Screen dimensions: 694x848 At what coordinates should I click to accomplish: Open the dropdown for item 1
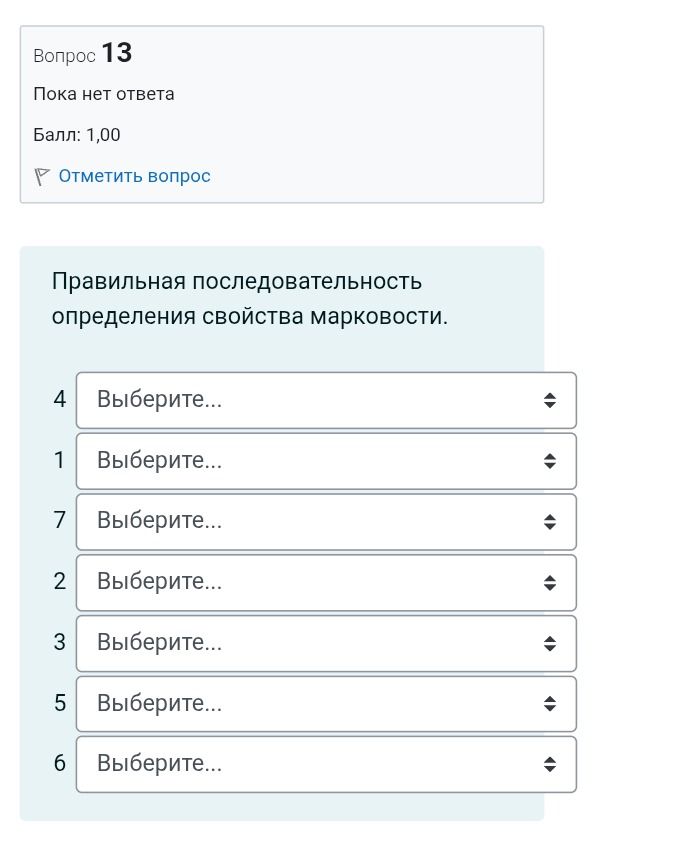(x=326, y=461)
